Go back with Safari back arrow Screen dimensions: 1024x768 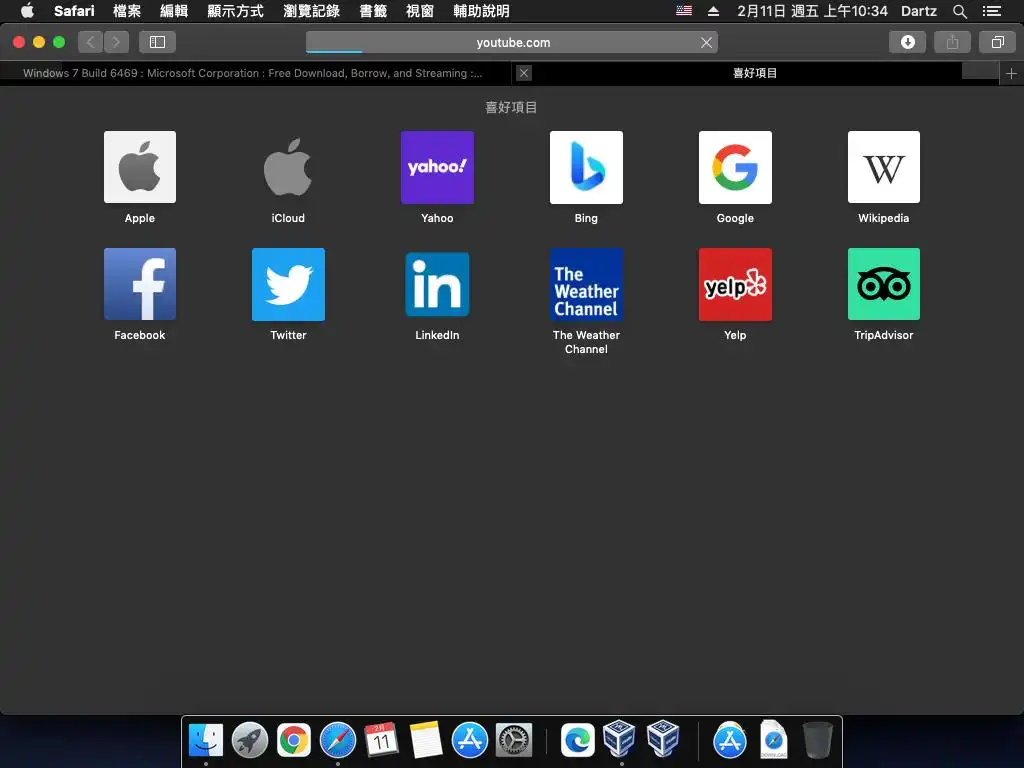91,42
